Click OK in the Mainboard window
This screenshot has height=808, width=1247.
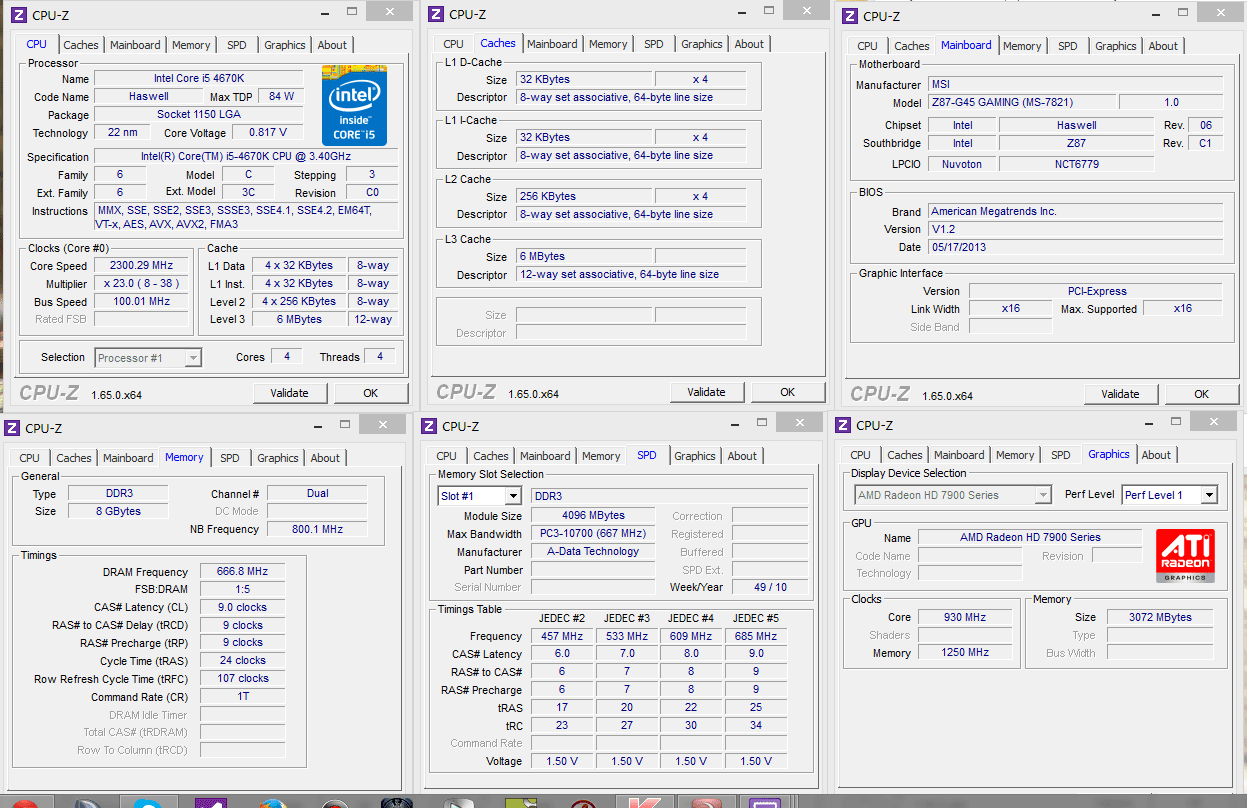coord(1202,394)
